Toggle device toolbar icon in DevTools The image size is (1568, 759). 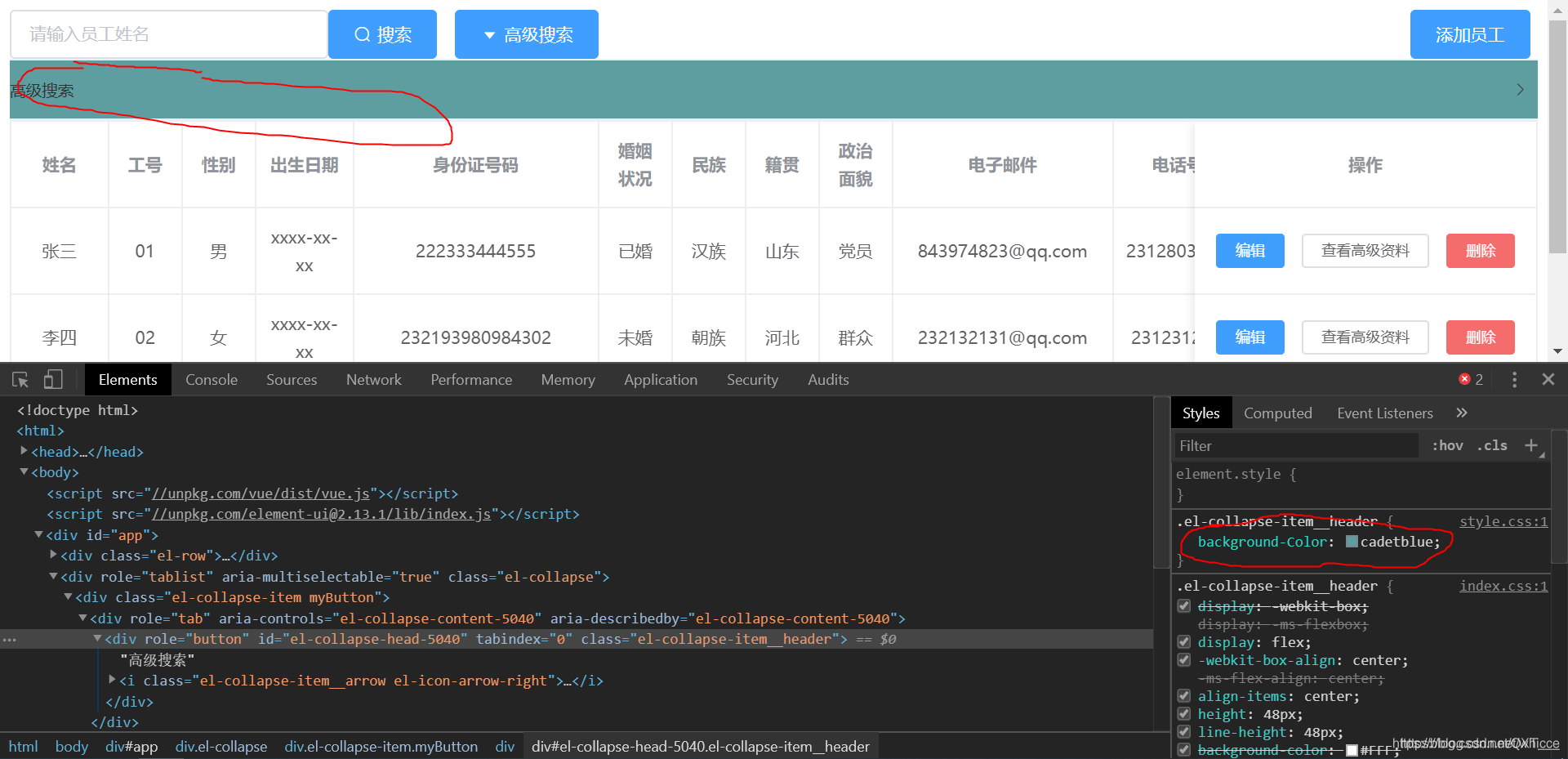tap(53, 380)
